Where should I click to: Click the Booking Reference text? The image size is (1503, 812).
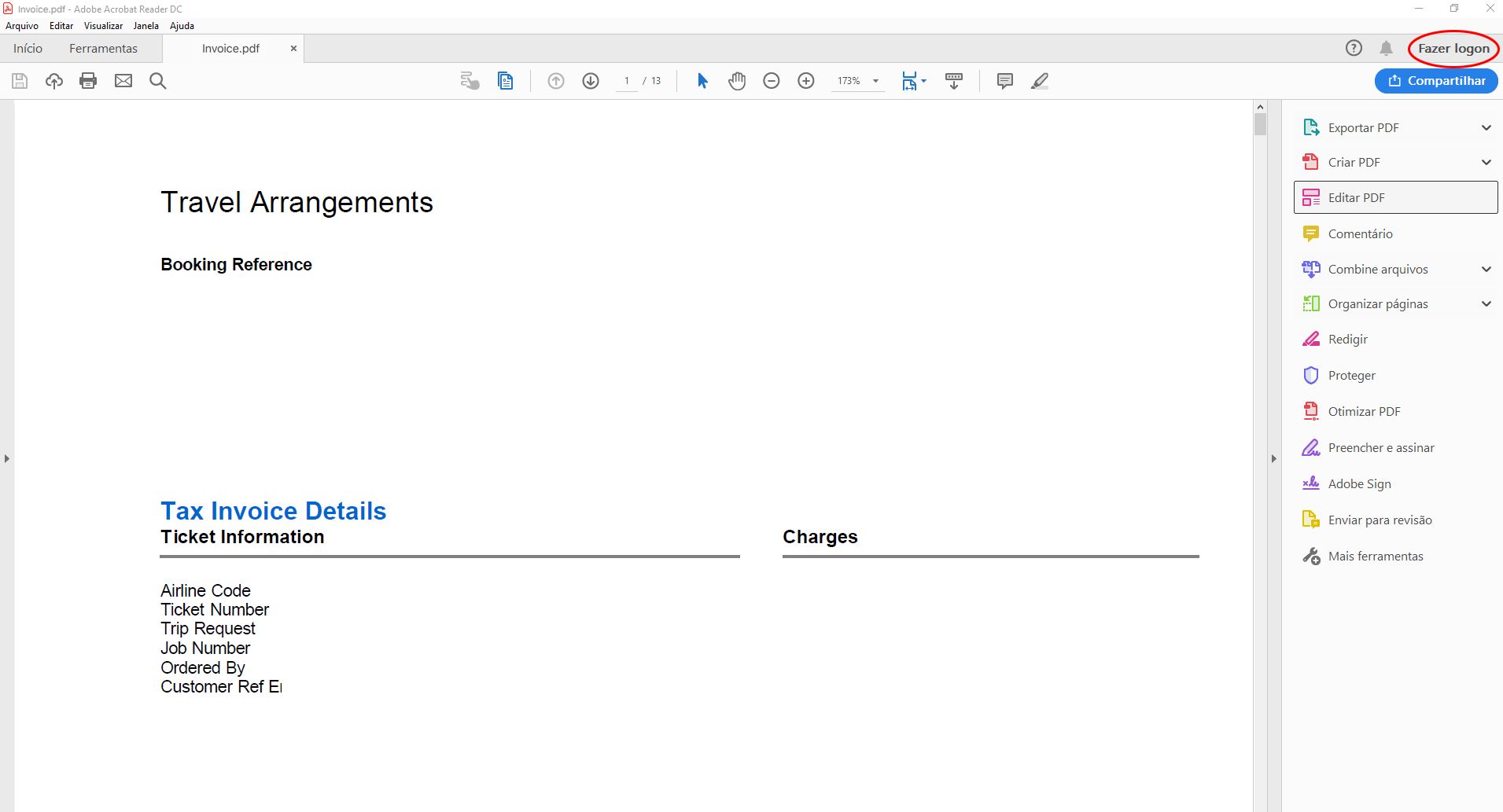(236, 265)
